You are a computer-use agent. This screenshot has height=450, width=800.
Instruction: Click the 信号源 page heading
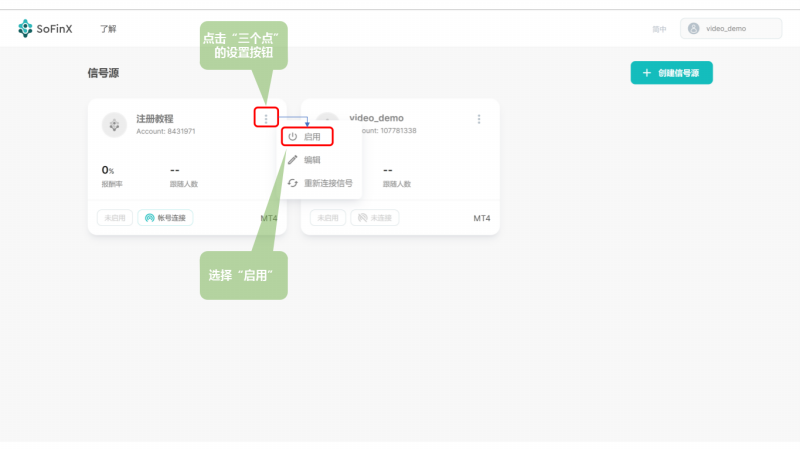tap(103, 73)
